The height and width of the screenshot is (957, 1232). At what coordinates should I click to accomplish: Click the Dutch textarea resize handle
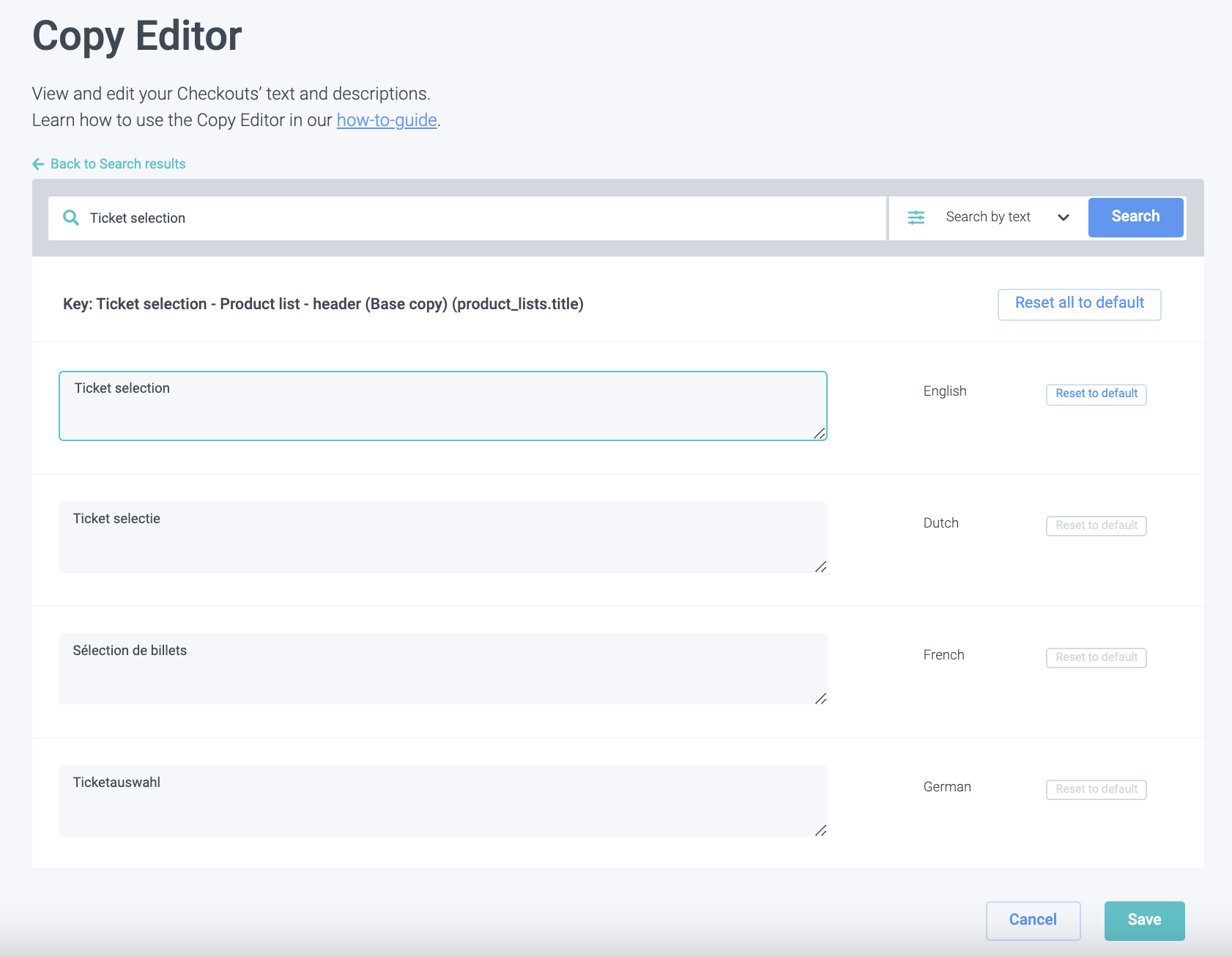820,566
